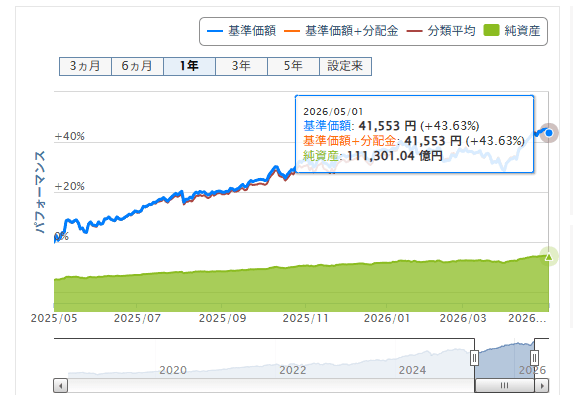Toggle the 純資産 legend series
The image size is (573, 395).
(512, 31)
